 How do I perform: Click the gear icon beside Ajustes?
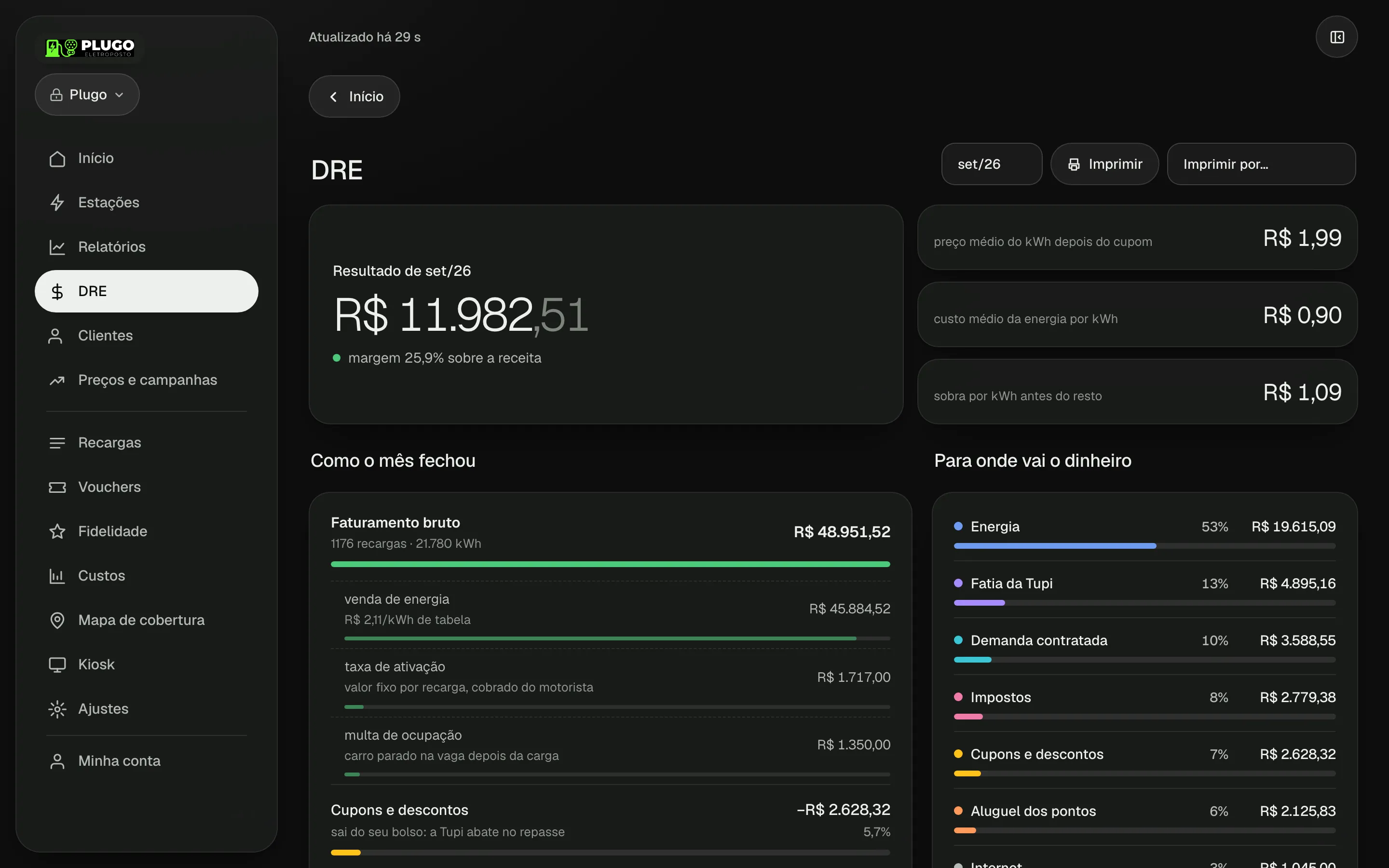pyautogui.click(x=57, y=709)
